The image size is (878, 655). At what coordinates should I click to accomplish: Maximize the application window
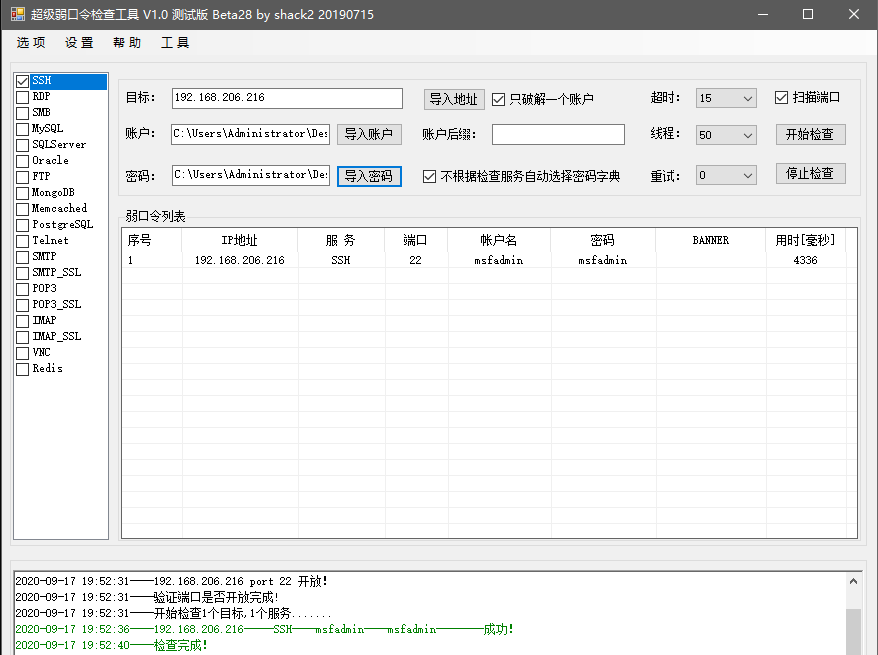[x=808, y=14]
